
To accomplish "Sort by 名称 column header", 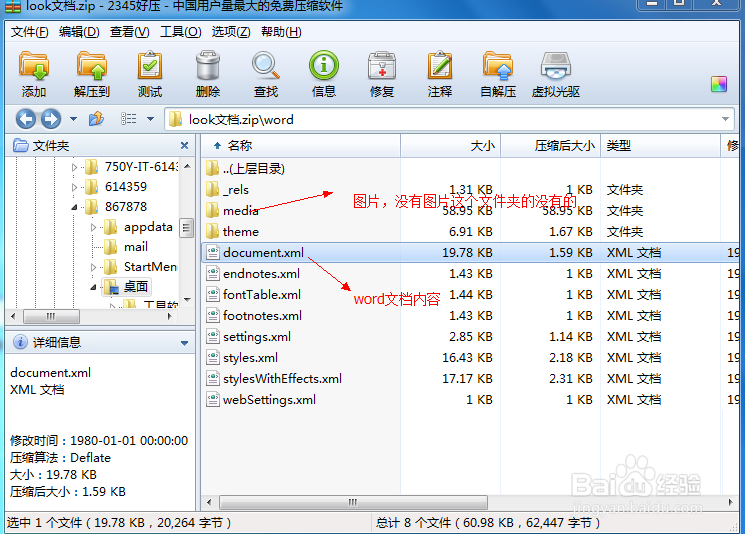I will pyautogui.click(x=300, y=146).
